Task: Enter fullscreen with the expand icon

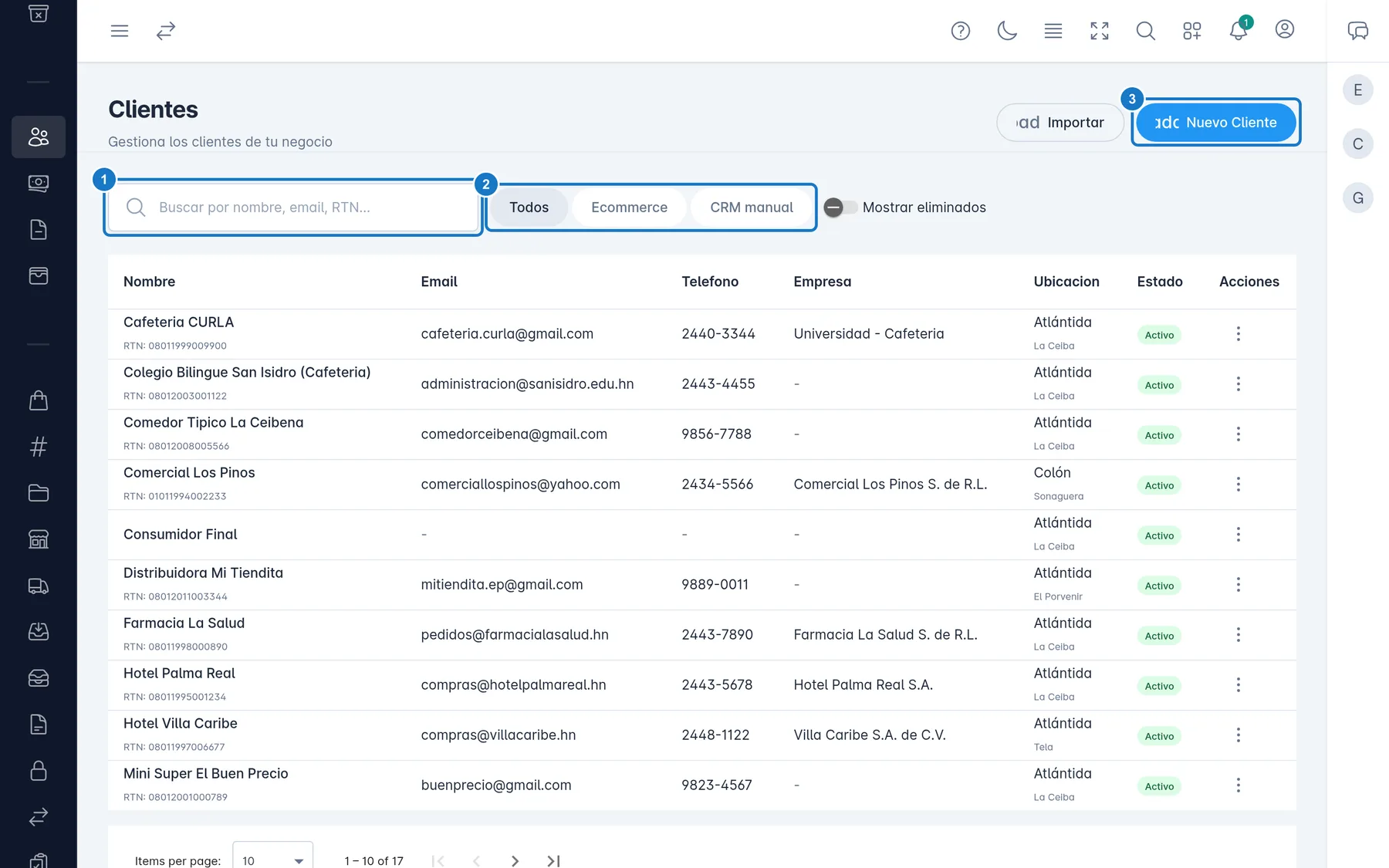Action: click(x=1100, y=31)
